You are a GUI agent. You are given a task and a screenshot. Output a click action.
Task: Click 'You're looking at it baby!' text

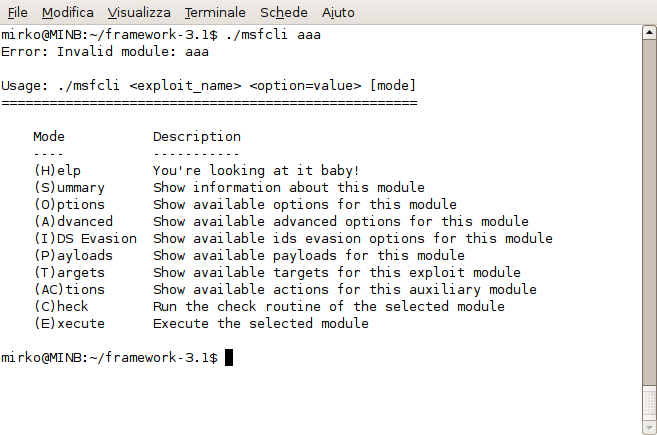pyautogui.click(x=256, y=171)
